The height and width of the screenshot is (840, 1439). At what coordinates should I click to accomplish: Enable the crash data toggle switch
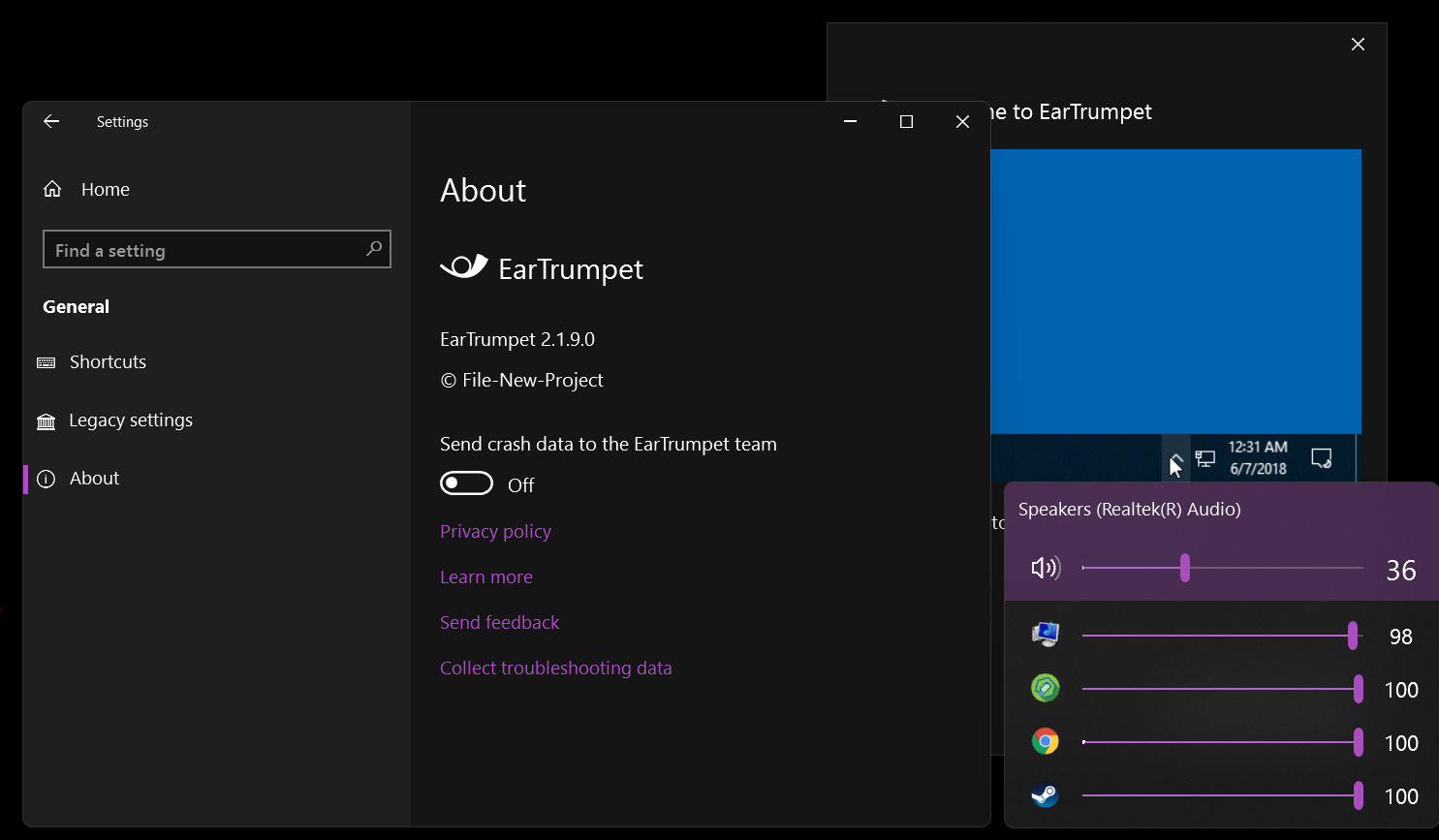pyautogui.click(x=467, y=483)
